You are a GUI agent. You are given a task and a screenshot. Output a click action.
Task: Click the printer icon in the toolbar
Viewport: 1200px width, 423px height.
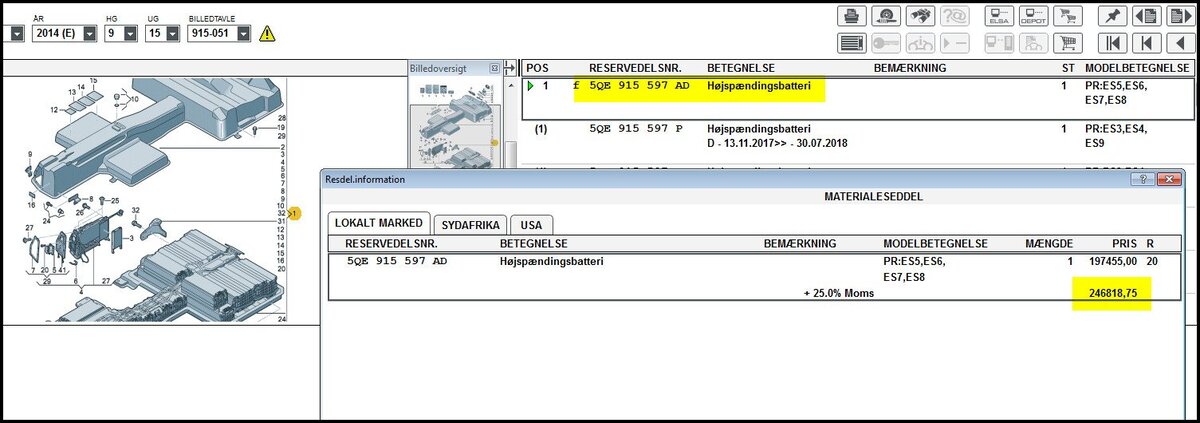pyautogui.click(x=851, y=16)
